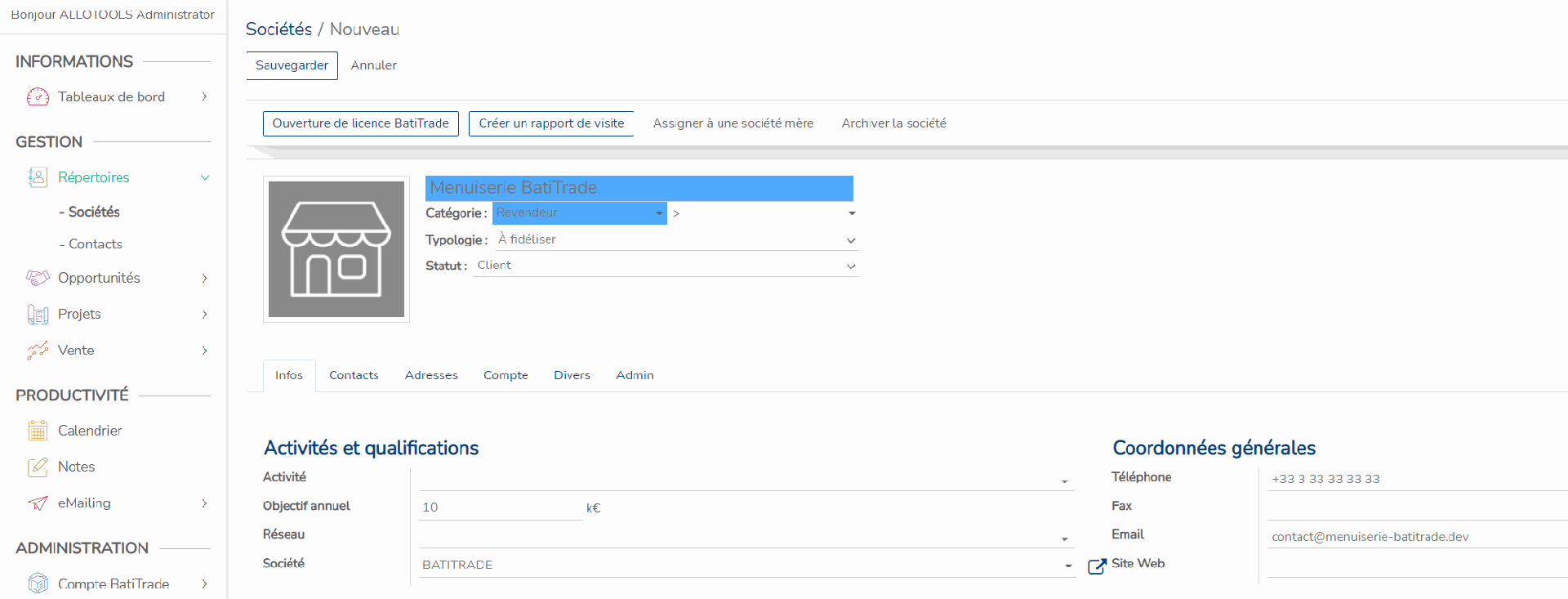
Task: Click the Vente chart icon
Action: (x=38, y=351)
